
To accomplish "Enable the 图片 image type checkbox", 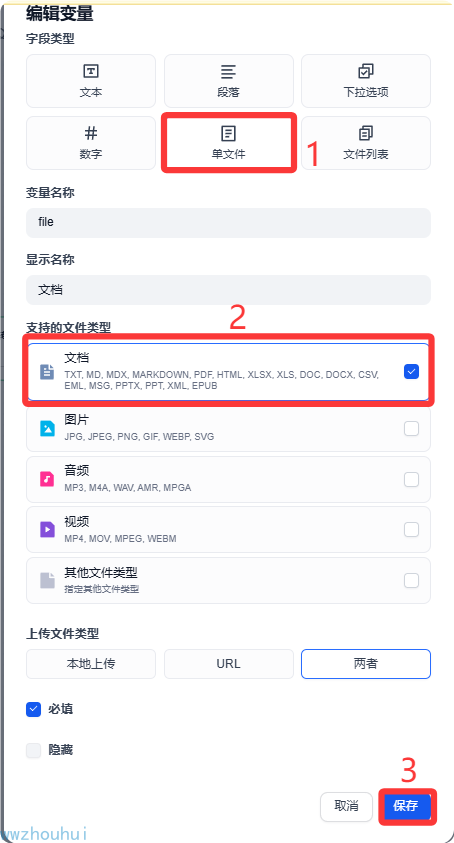I will coord(412,428).
